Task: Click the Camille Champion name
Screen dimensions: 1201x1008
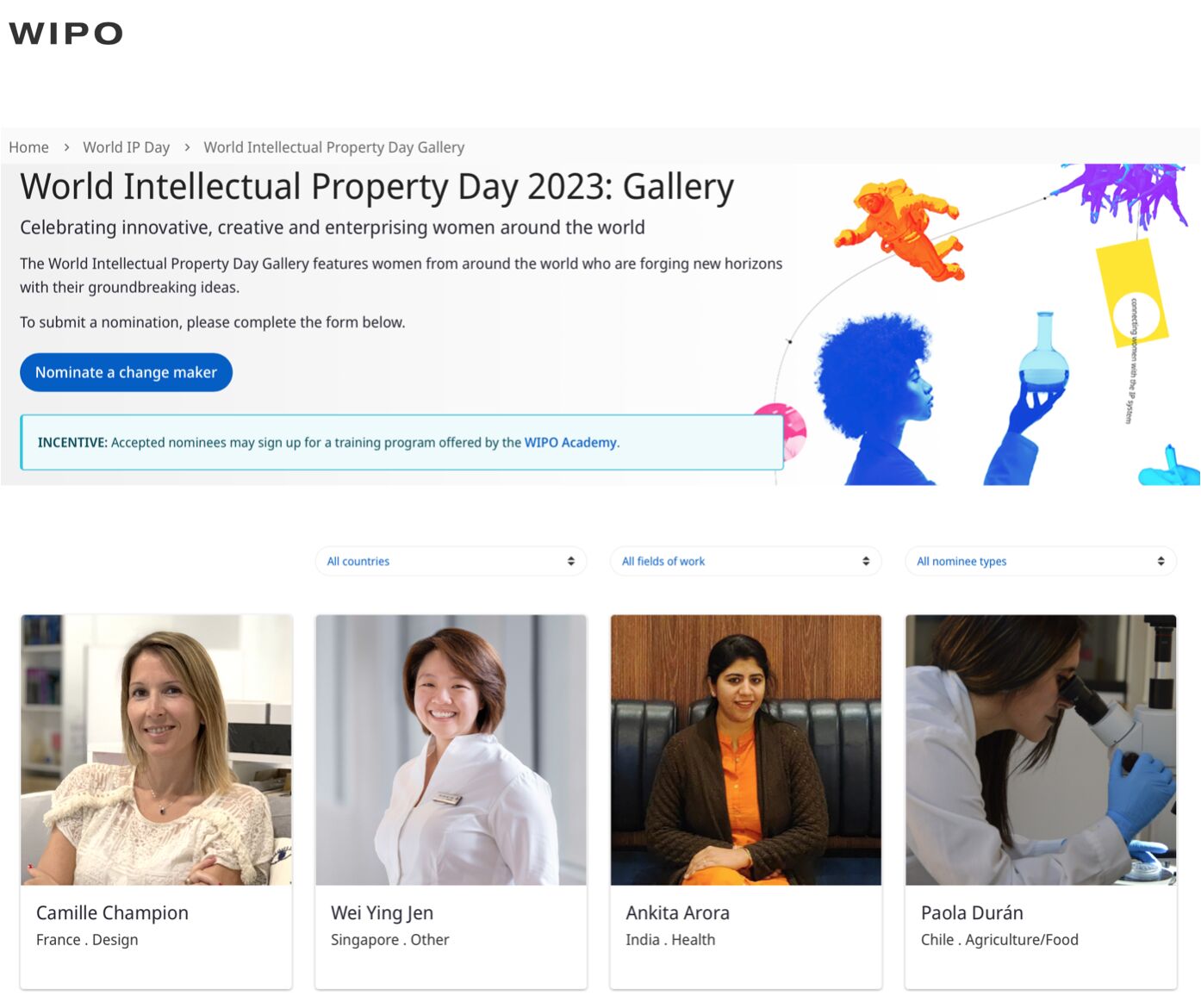Action: pos(112,912)
